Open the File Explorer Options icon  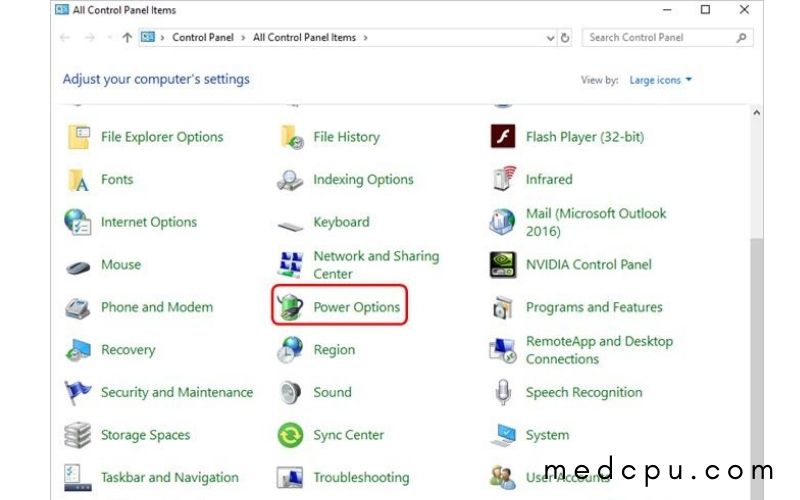[x=79, y=137]
